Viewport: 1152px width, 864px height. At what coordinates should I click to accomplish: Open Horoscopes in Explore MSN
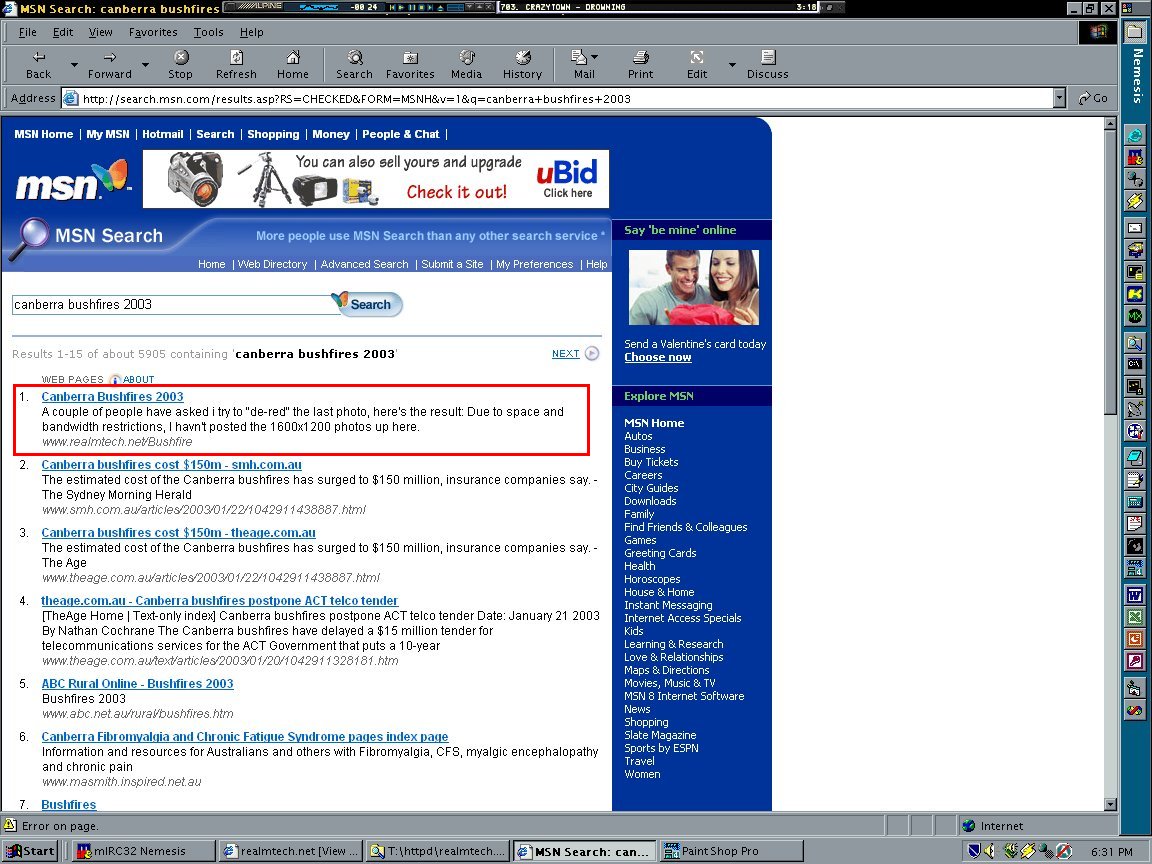click(x=652, y=579)
